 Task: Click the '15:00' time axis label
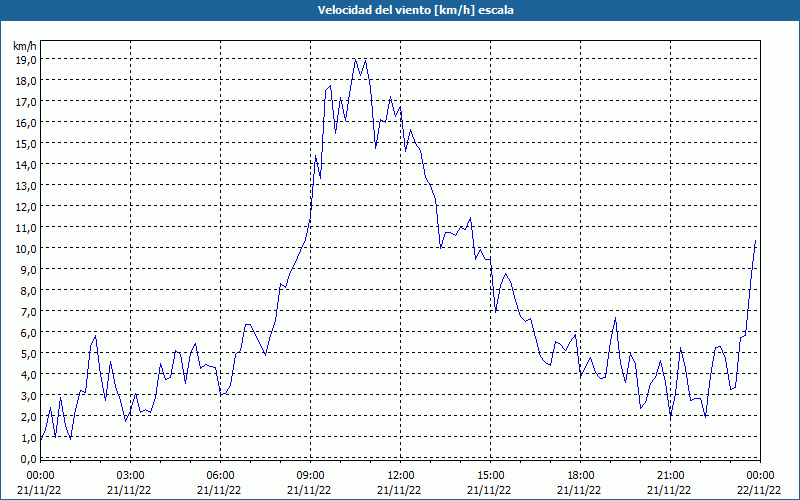pyautogui.click(x=491, y=476)
